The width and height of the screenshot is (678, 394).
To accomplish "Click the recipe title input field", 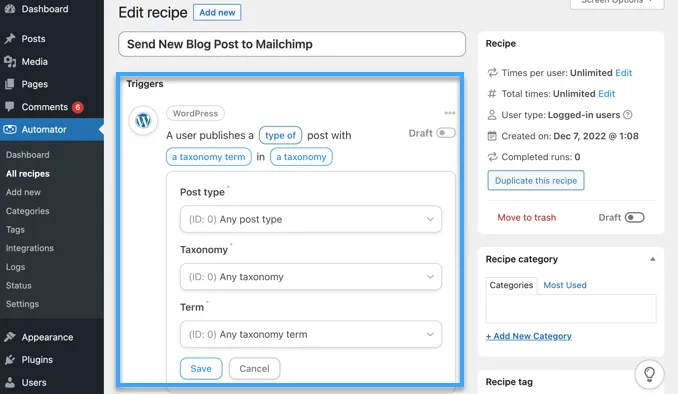I will 292,44.
